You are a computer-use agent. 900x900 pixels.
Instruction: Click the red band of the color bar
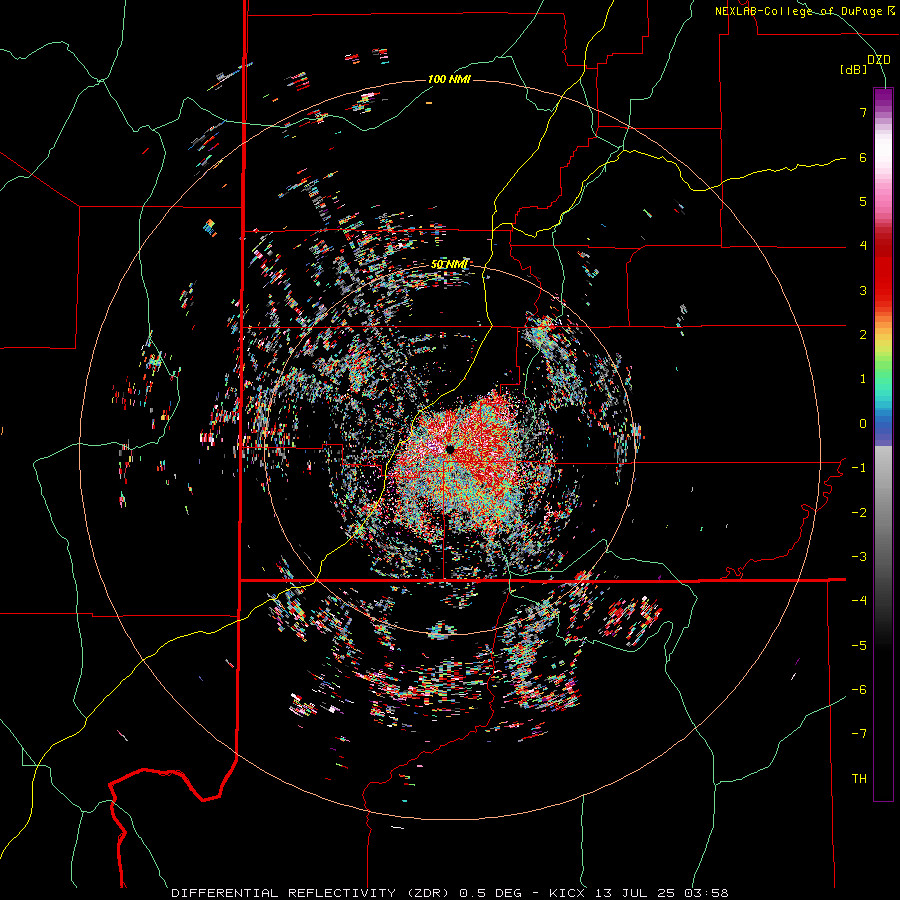click(883, 270)
